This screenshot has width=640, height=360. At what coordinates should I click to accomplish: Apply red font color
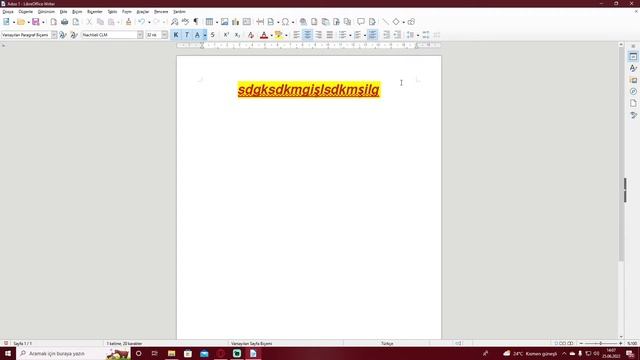click(264, 35)
